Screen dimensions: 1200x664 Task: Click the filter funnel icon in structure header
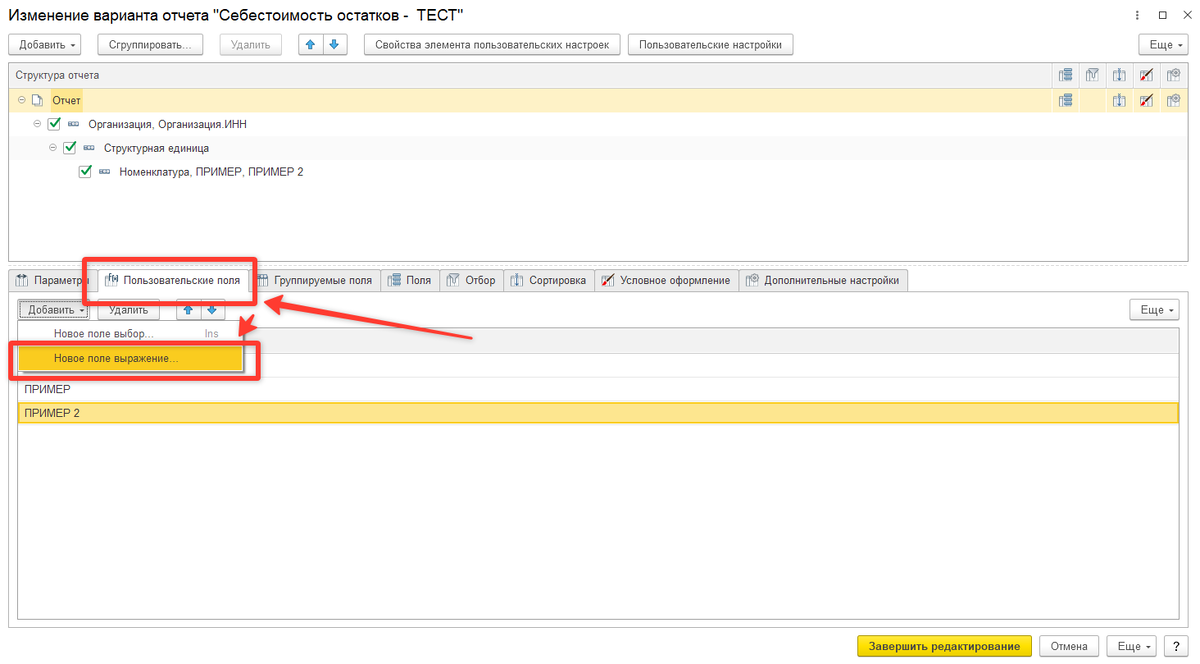click(x=1093, y=75)
